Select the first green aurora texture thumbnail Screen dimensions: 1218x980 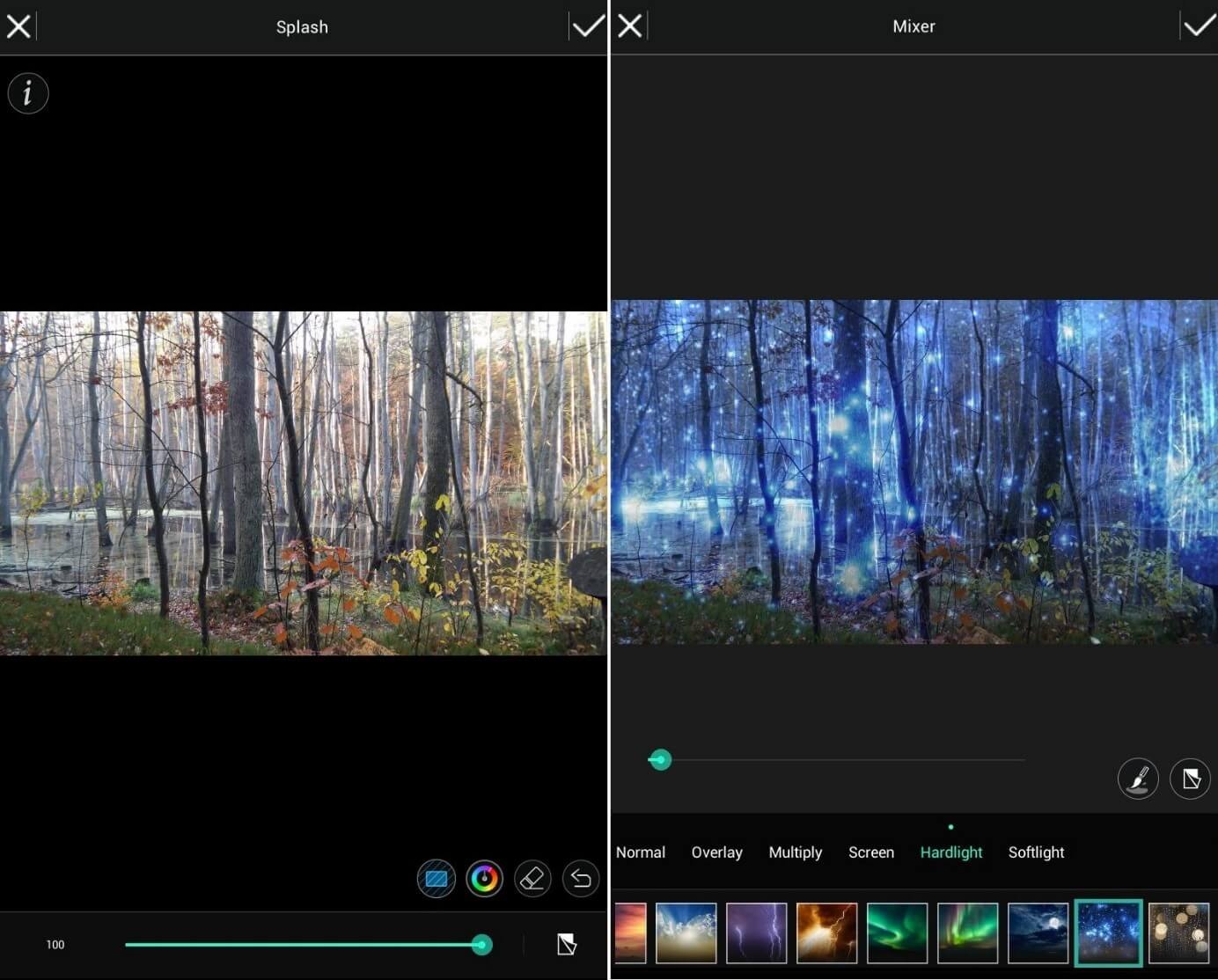[898, 933]
